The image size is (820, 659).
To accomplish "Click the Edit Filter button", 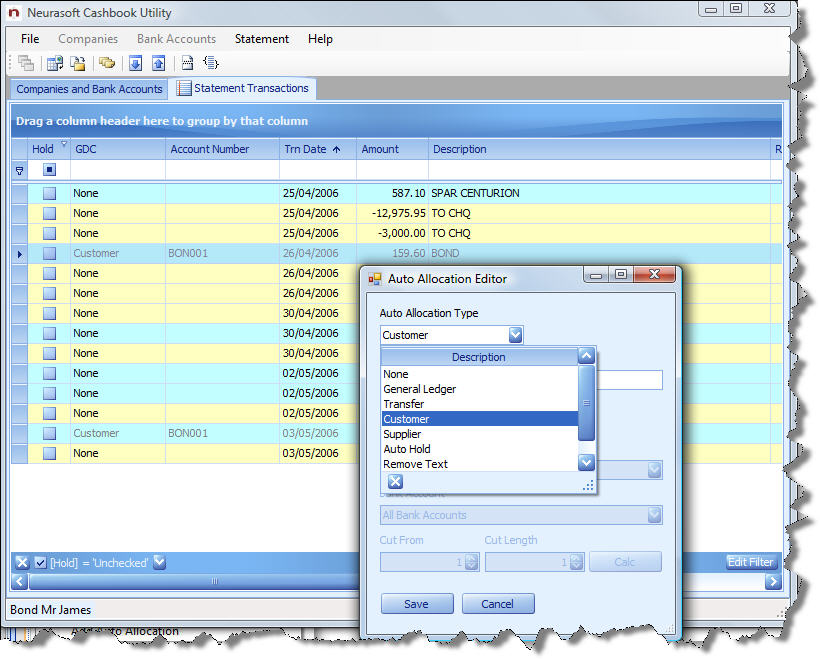I will pos(750,562).
